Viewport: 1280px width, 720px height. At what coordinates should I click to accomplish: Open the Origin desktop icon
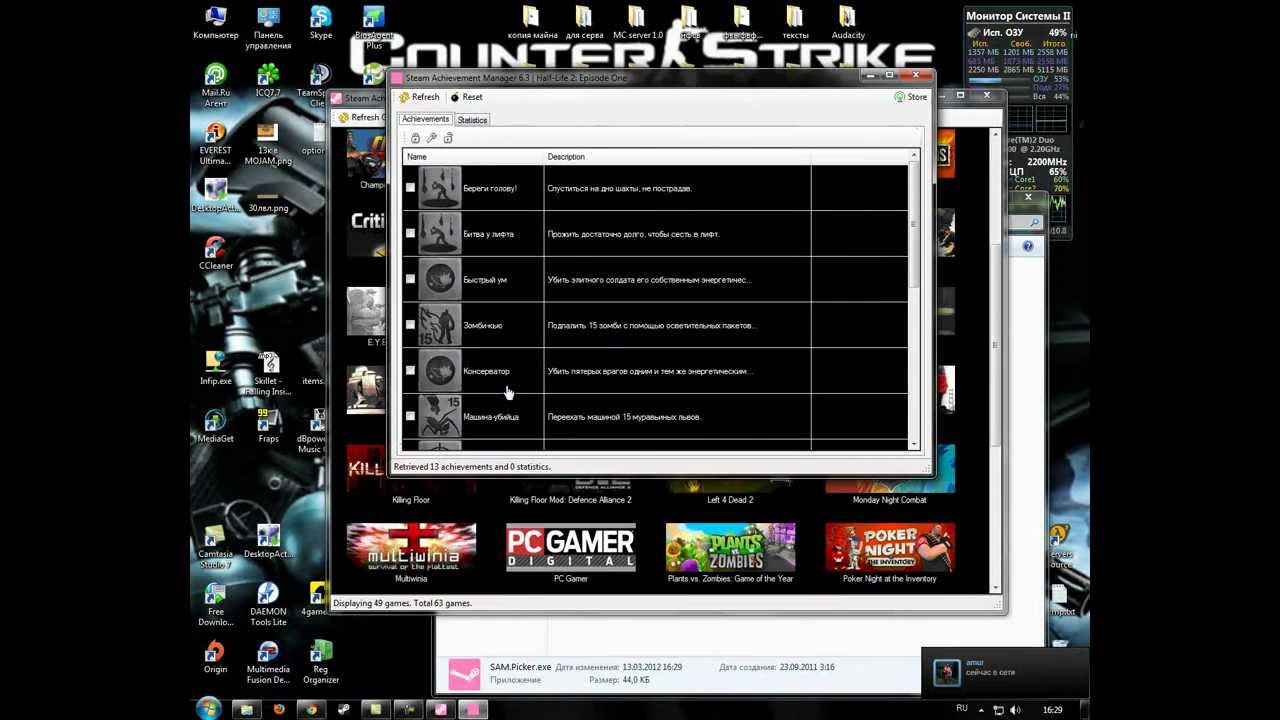click(x=215, y=658)
